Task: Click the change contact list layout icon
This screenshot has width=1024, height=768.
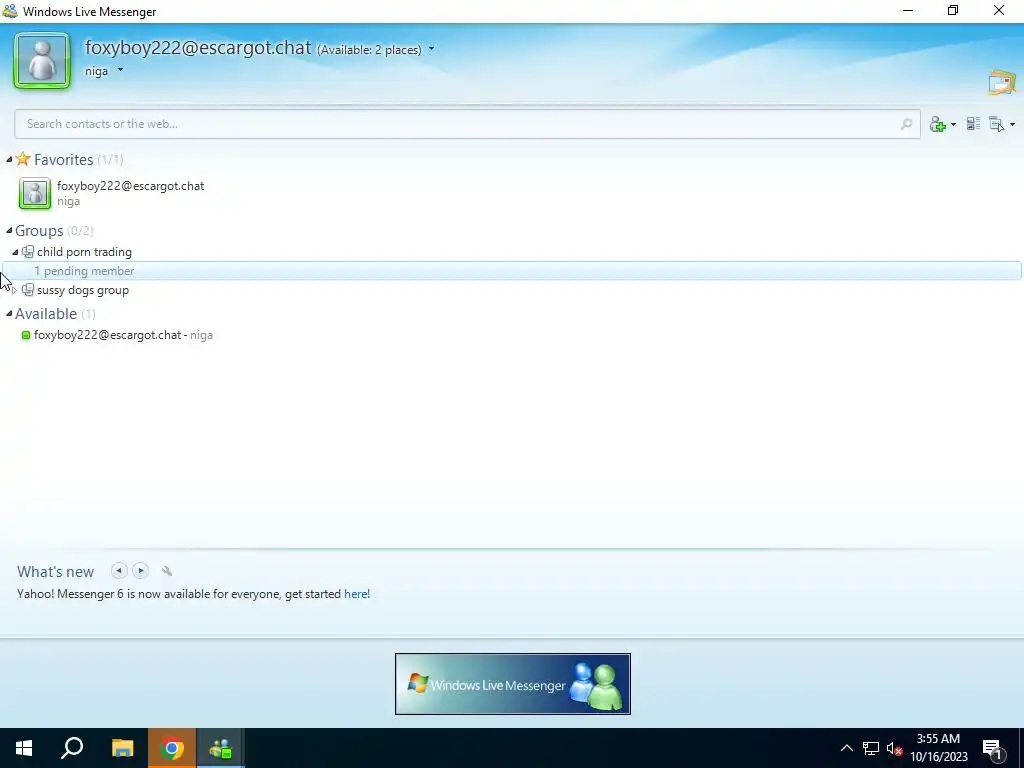Action: 973,124
